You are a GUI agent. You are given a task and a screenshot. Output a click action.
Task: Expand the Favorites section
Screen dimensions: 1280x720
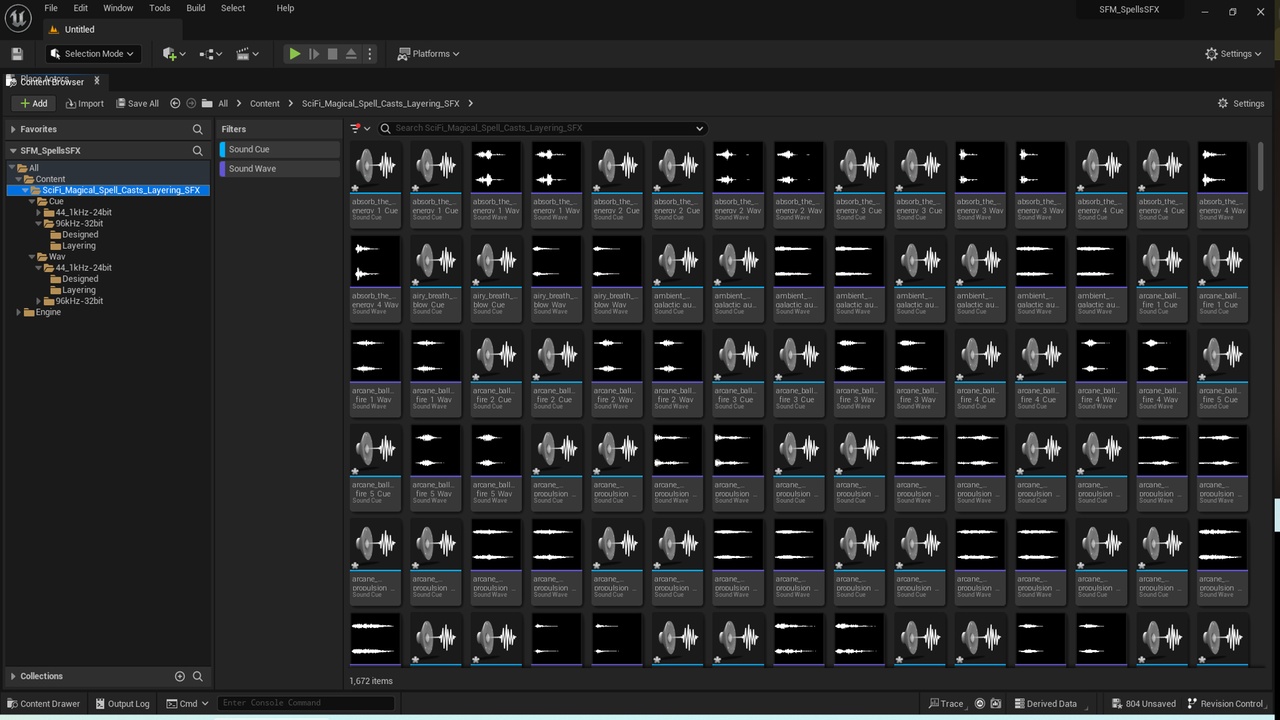(13, 129)
